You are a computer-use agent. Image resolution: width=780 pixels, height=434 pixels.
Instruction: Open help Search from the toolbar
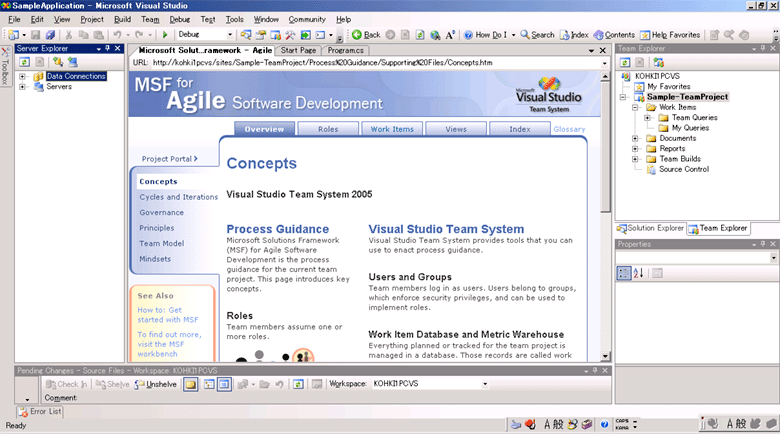tap(537, 35)
